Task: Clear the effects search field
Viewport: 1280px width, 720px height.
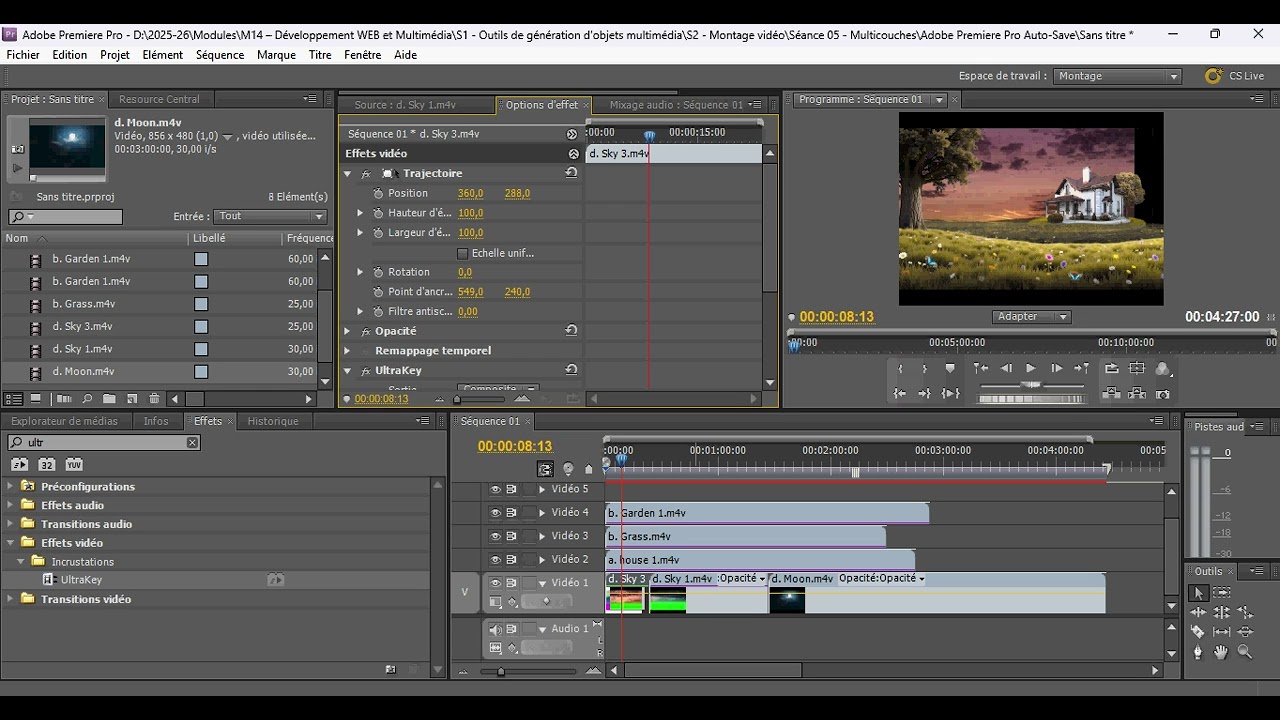Action: click(x=192, y=442)
